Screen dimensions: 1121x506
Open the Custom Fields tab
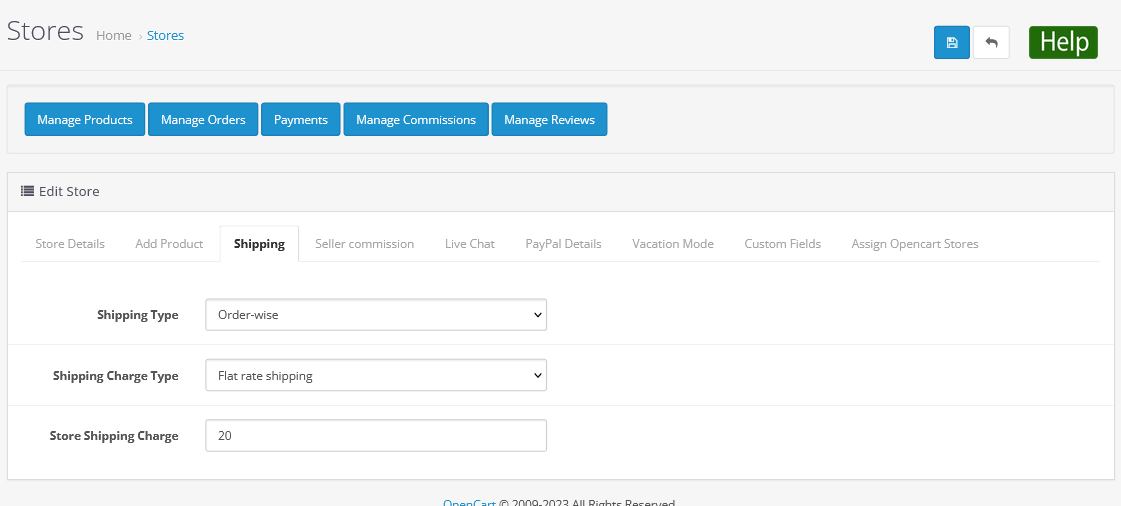point(783,244)
